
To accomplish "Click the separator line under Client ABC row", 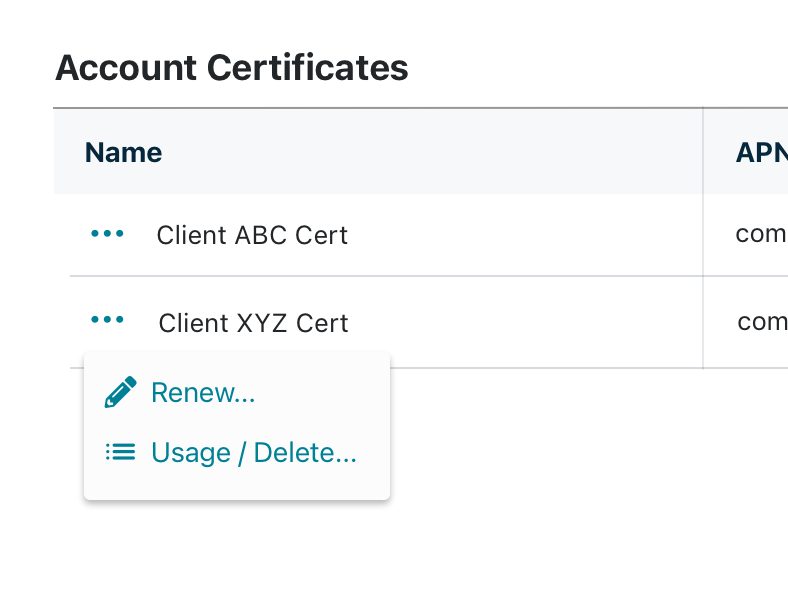I will [x=386, y=276].
